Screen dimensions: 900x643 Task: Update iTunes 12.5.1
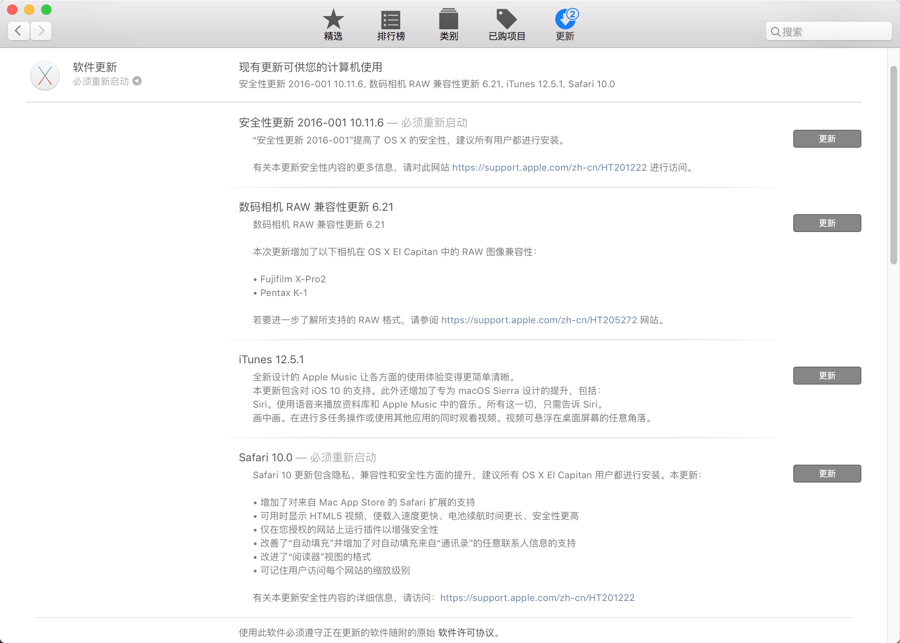pyautogui.click(x=827, y=375)
